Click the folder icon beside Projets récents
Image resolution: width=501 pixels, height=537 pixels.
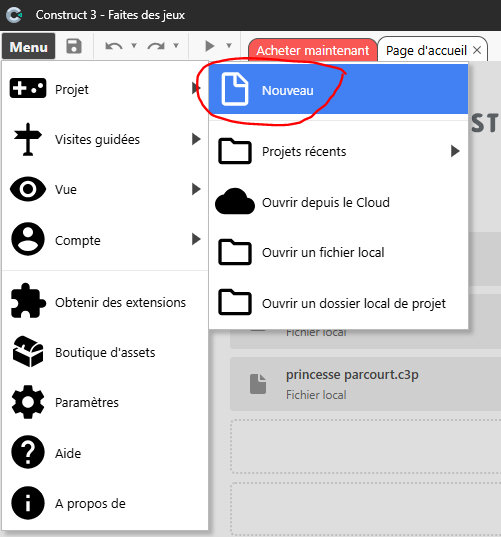point(235,151)
